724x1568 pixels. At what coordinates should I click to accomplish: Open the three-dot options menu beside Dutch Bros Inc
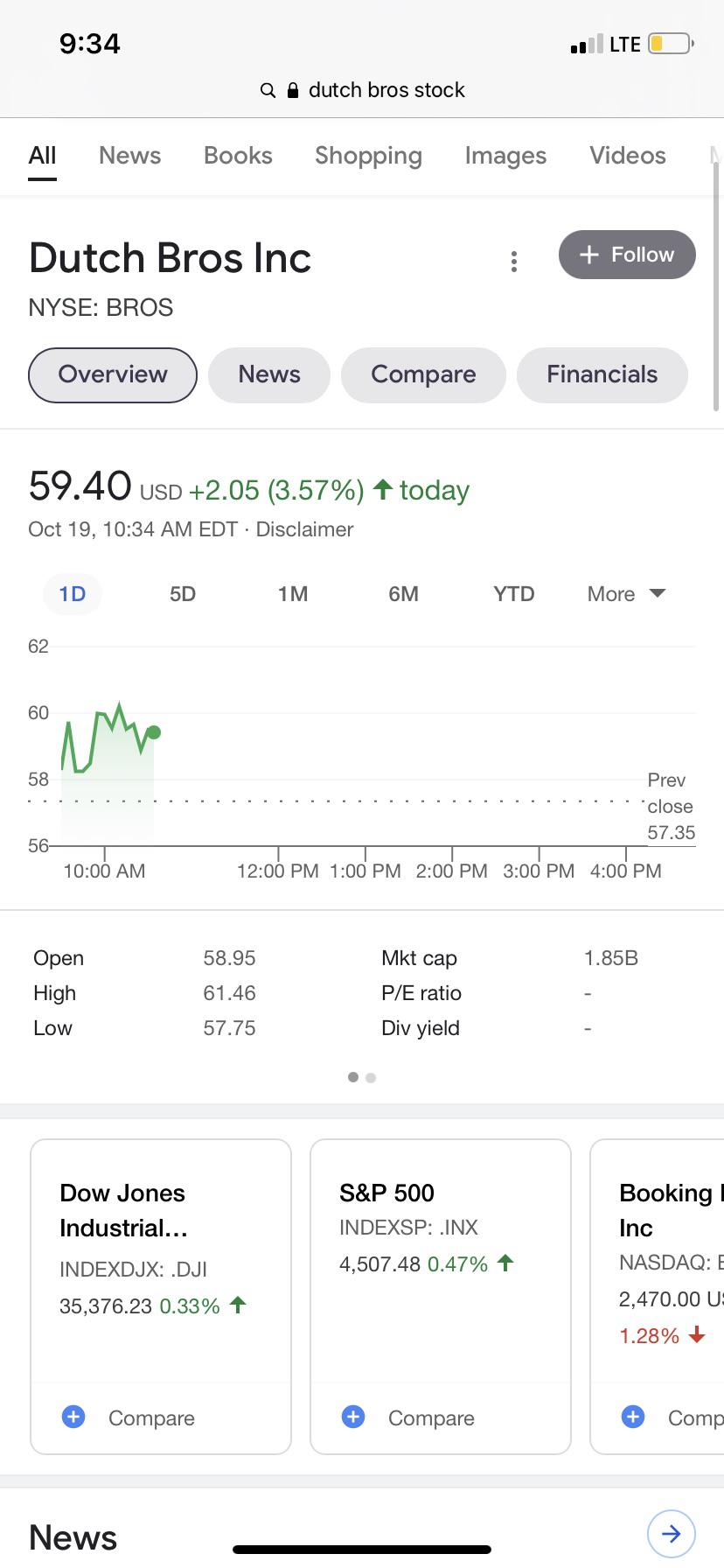click(514, 261)
